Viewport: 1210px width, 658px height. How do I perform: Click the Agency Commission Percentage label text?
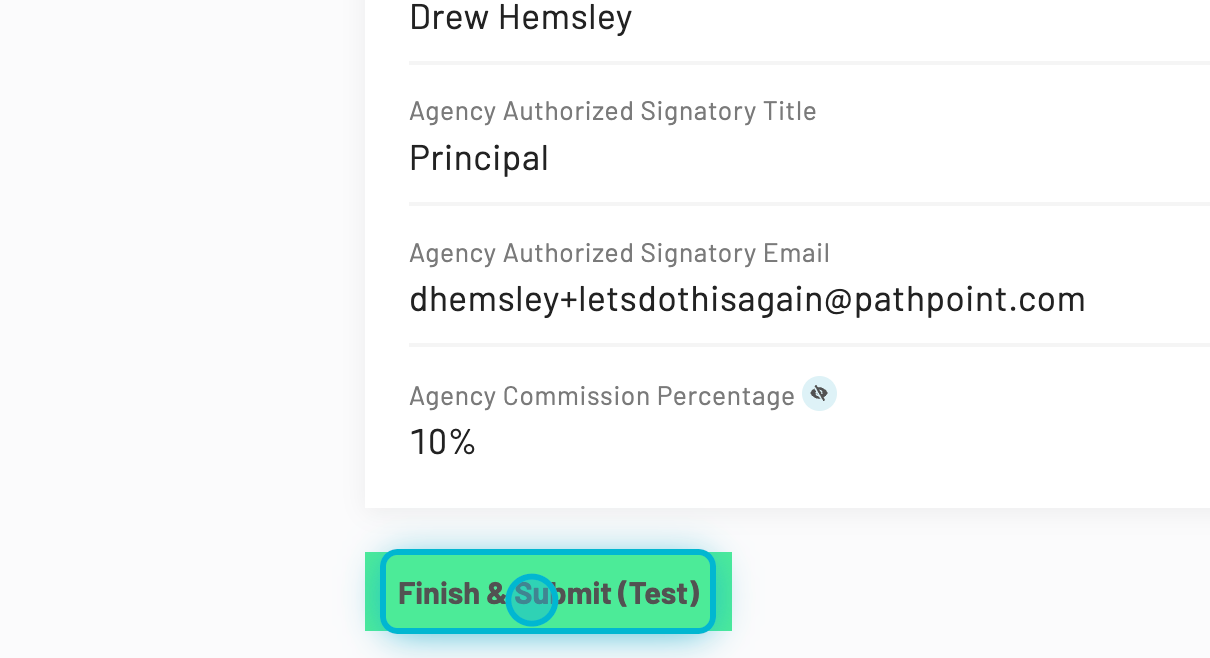[601, 396]
